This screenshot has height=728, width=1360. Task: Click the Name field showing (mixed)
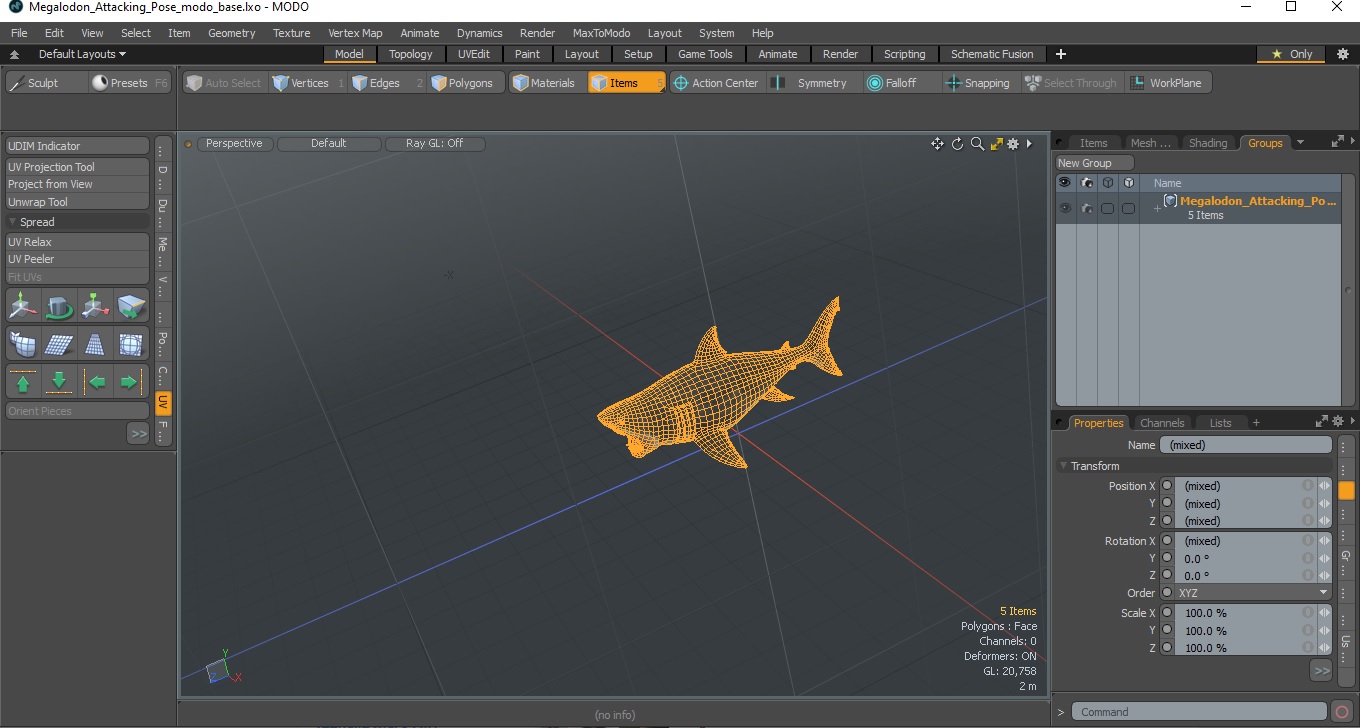1246,445
